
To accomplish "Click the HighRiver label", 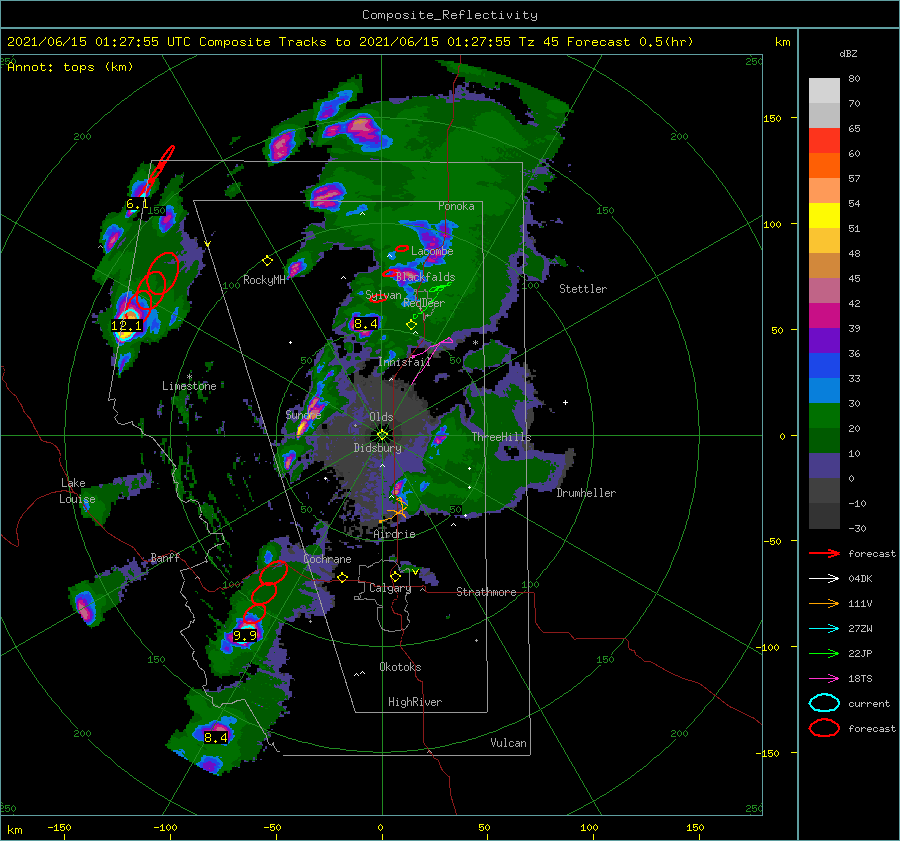I will coord(415,702).
